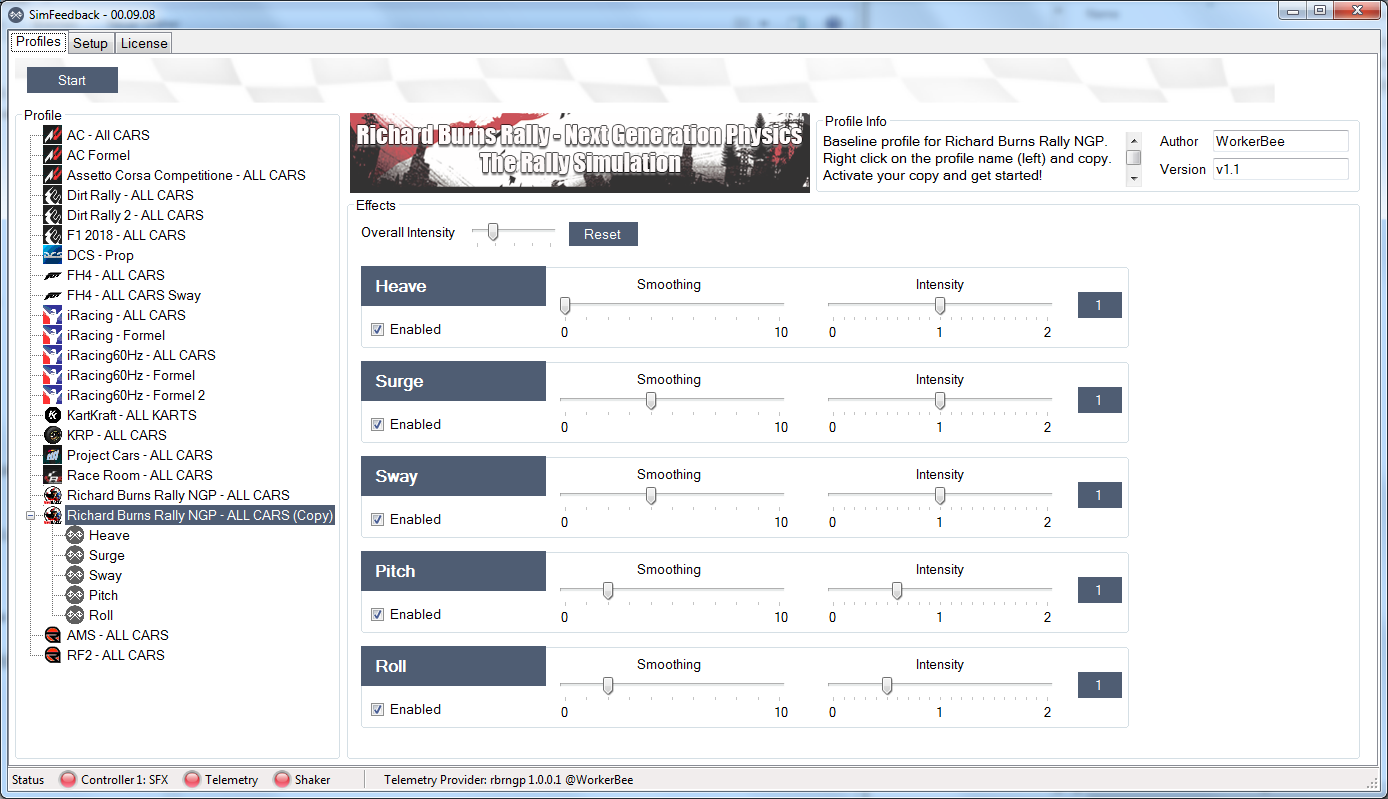Switch to the Profiles tab
Viewport: 1388px width, 799px height.
[38, 42]
